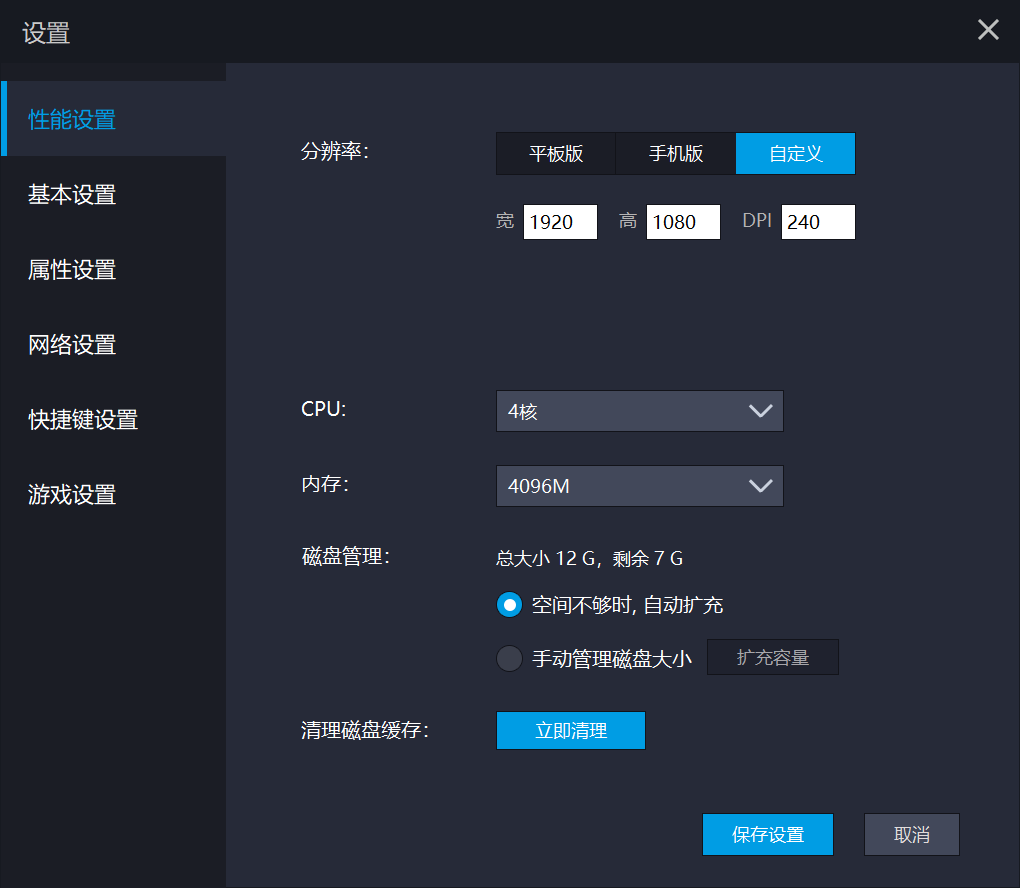Open 快捷键设置 page
Viewport: 1020px width, 888px height.
[82, 420]
